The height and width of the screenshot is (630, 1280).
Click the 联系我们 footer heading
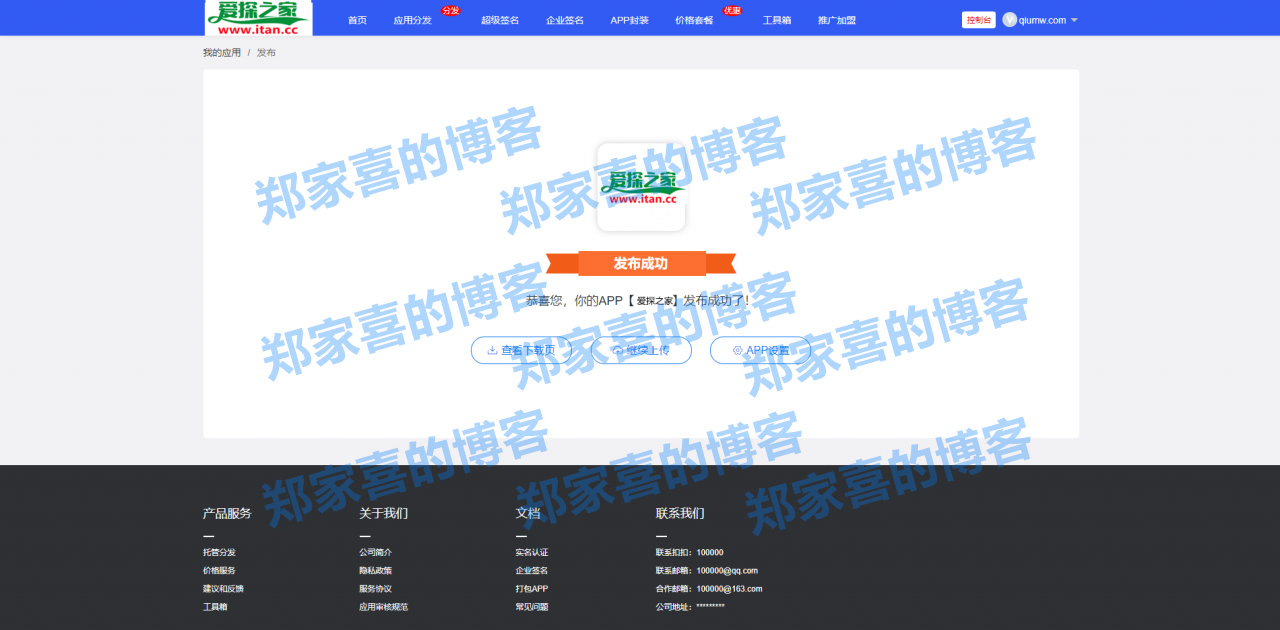pos(680,513)
